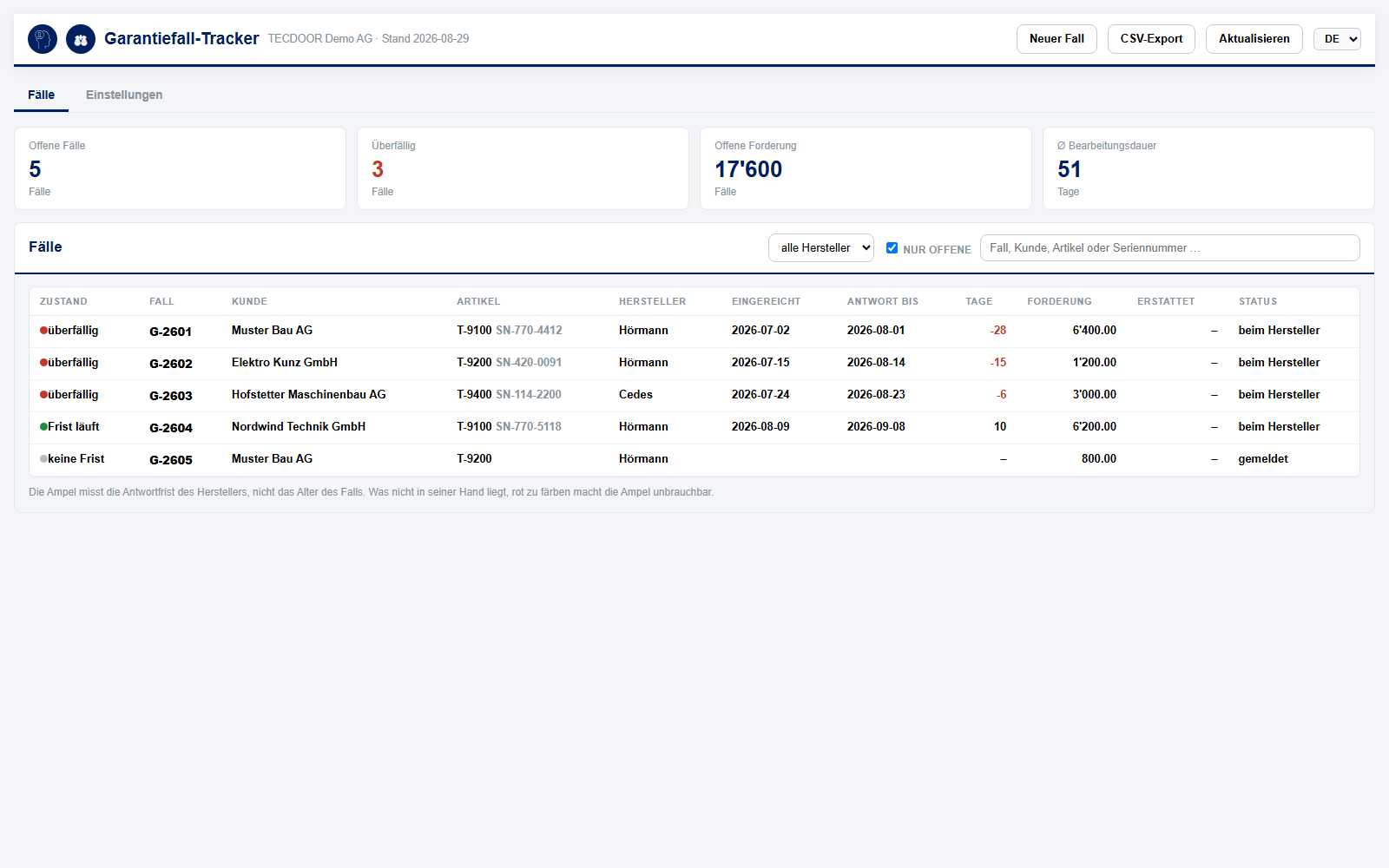Click the red status dot for G-2602

pyautogui.click(x=43, y=363)
